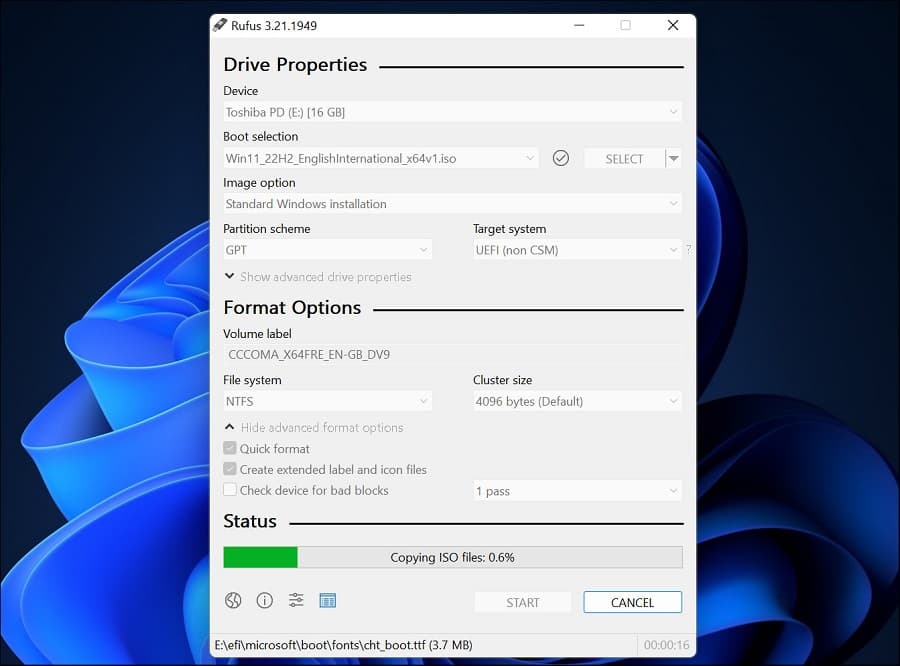This screenshot has height=666, width=900.
Task: Toggle Create extended label and icon files
Action: pos(230,470)
